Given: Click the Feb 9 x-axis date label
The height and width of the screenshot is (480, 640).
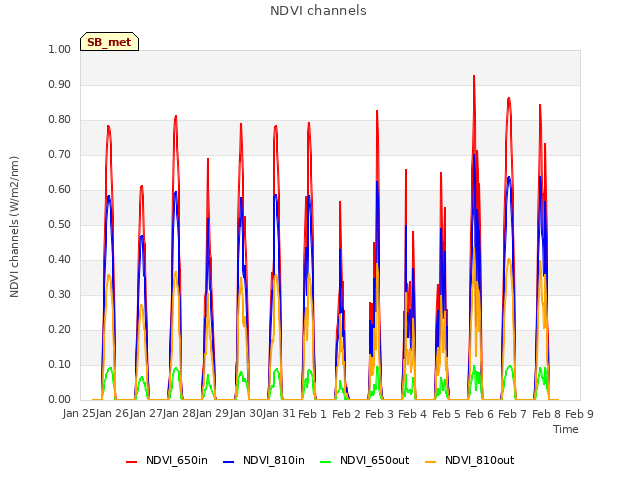Looking at the screenshot, I should (579, 414).
